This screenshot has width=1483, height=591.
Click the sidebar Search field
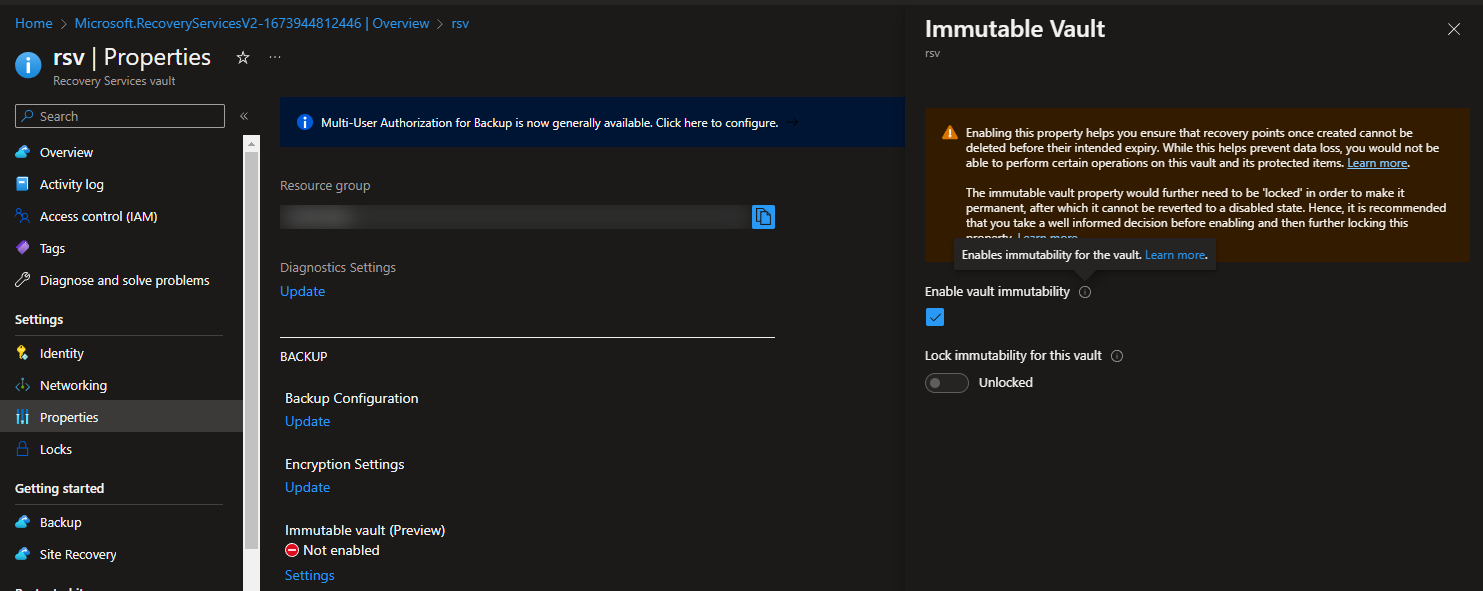tap(120, 116)
